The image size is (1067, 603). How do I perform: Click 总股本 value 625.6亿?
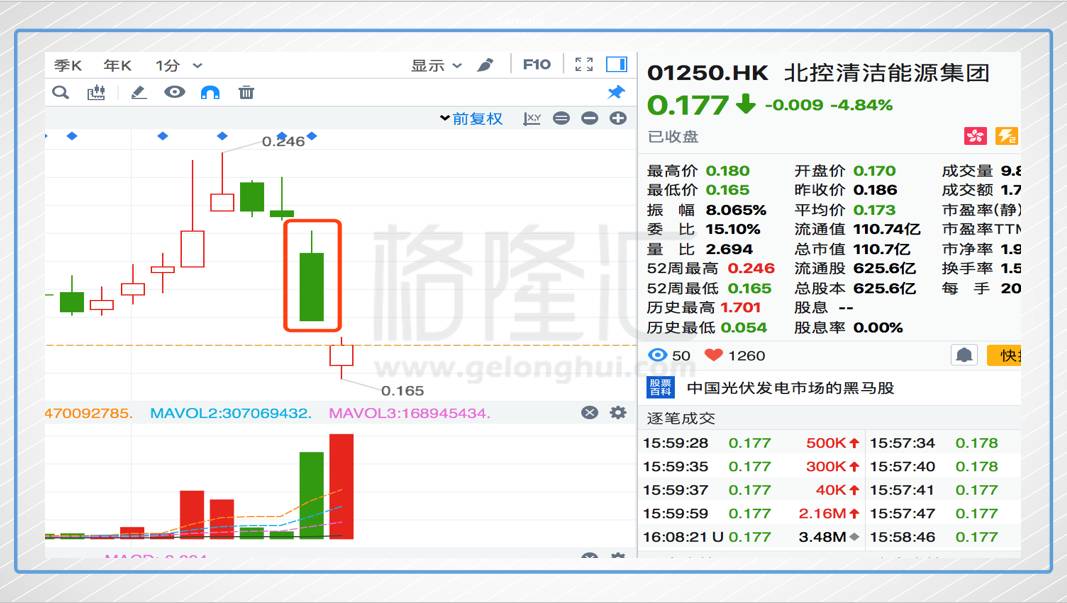885,288
